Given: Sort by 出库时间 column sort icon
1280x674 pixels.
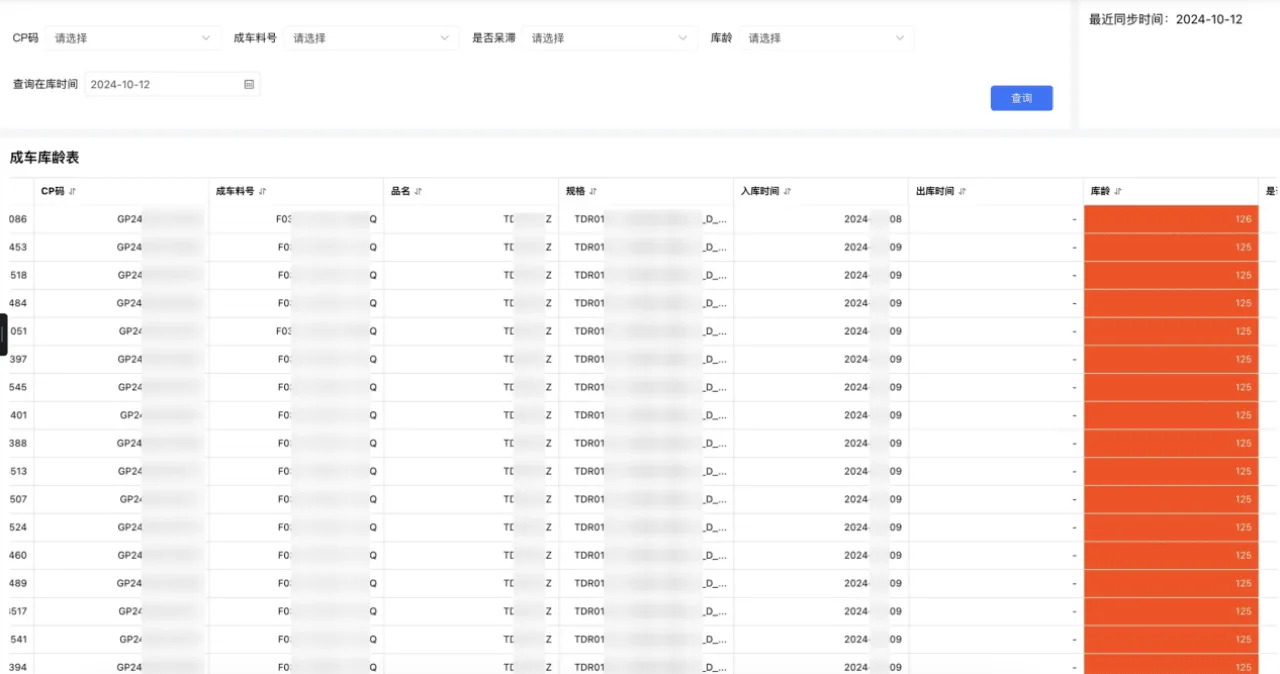Looking at the screenshot, I should click(963, 191).
